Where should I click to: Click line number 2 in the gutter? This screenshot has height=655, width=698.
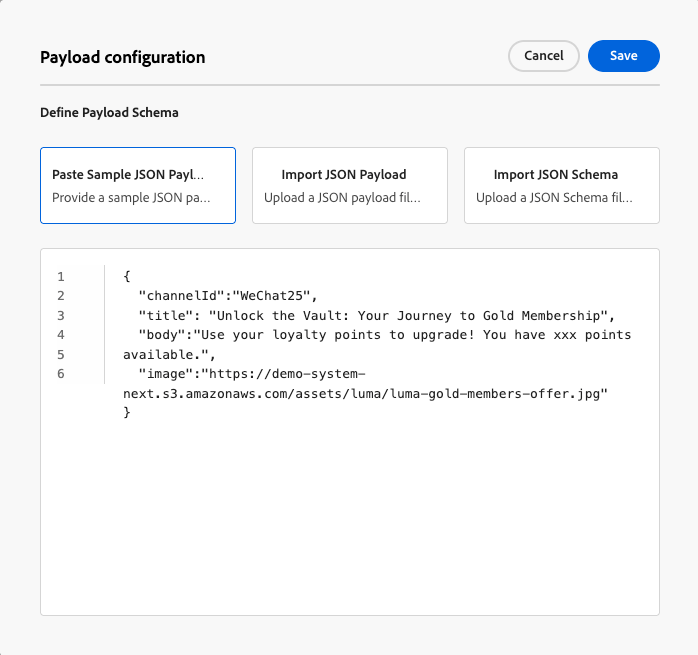pos(61,296)
